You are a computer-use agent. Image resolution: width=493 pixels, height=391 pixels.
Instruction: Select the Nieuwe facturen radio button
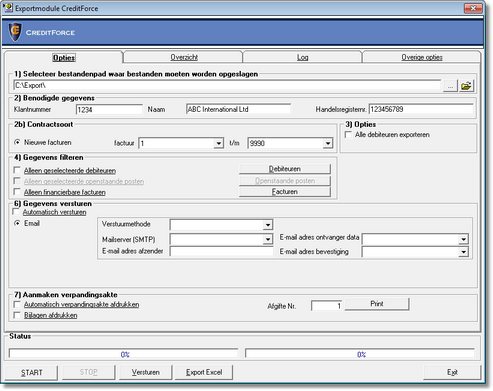click(17, 142)
